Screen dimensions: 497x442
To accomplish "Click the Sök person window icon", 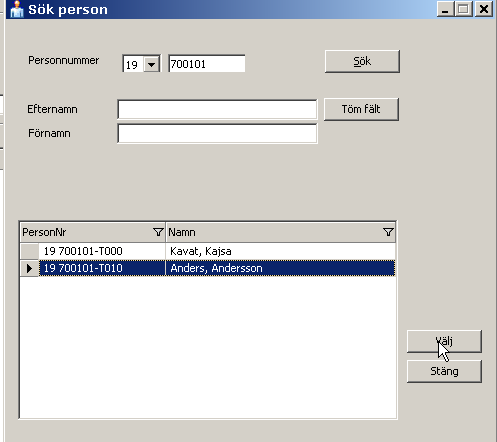I will point(17,9).
